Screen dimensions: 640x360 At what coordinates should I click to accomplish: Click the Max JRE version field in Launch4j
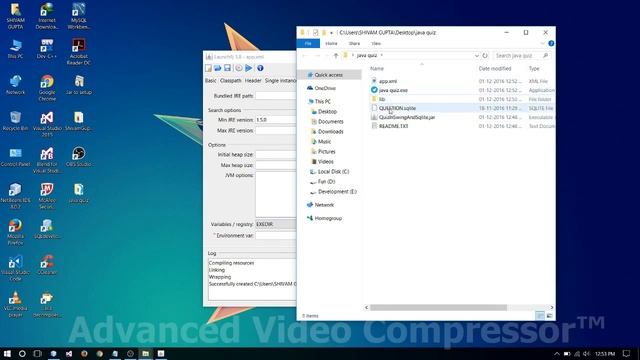pos(276,131)
